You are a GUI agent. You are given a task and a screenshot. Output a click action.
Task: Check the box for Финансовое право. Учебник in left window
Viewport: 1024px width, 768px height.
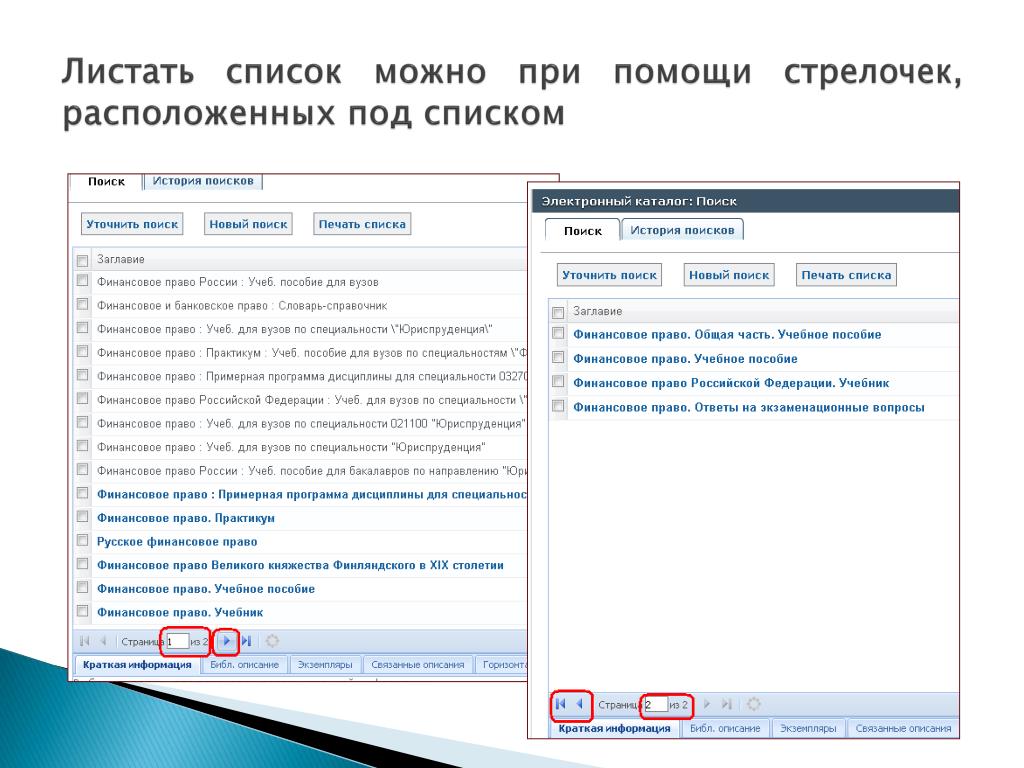point(82,611)
